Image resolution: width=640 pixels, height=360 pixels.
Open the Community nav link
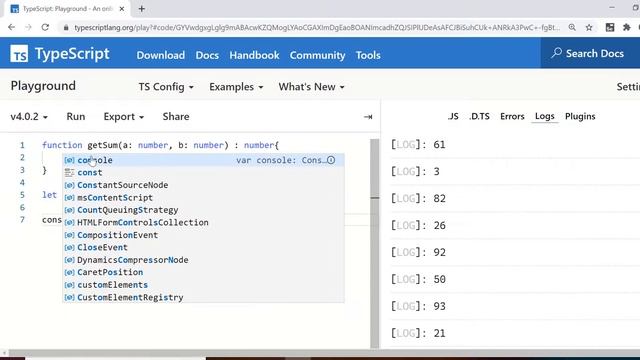[x=318, y=55]
